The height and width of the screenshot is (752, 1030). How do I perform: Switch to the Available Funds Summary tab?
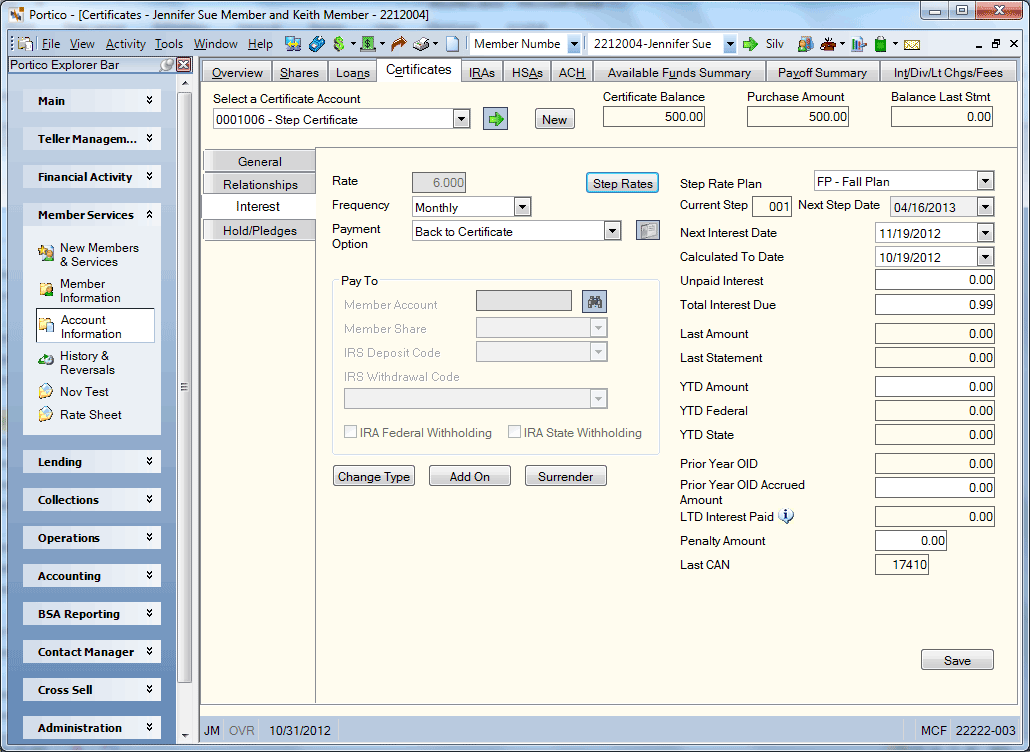679,72
